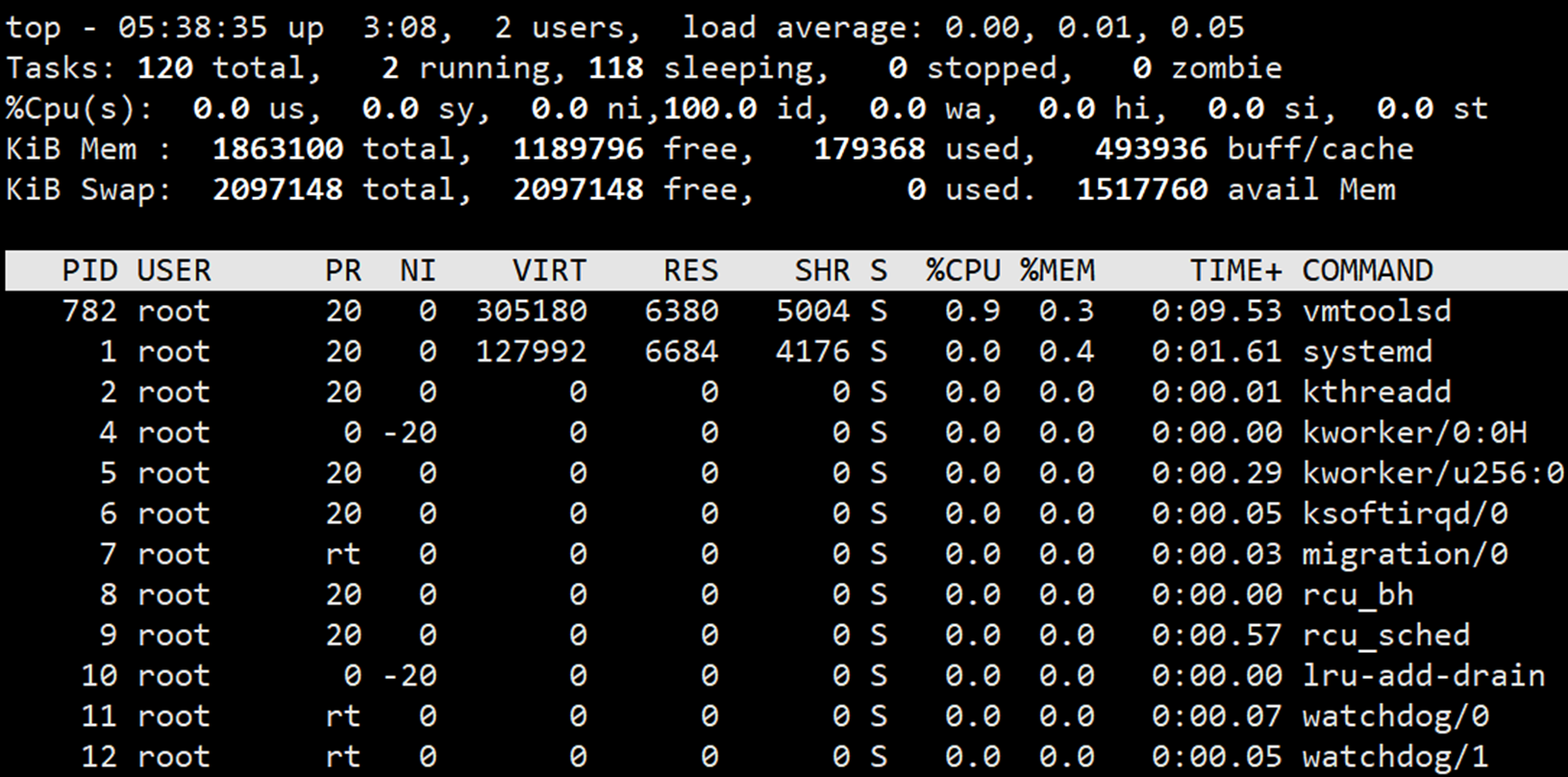Click the TIME+ column header
The image size is (1568, 777).
[1235, 270]
